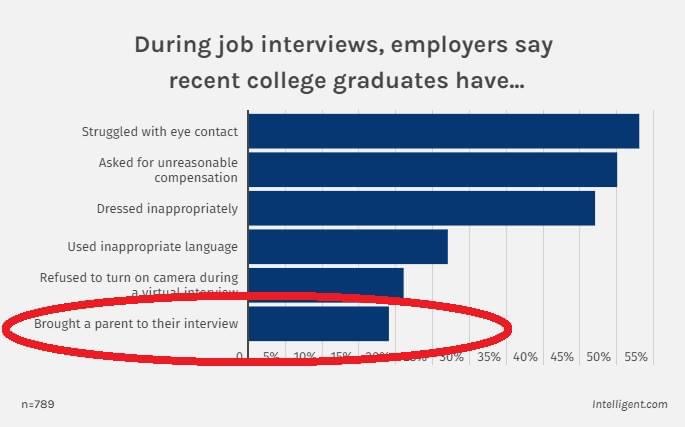Select the 'Used inappropriate language' bar
This screenshot has height=427, width=685.
tap(348, 246)
